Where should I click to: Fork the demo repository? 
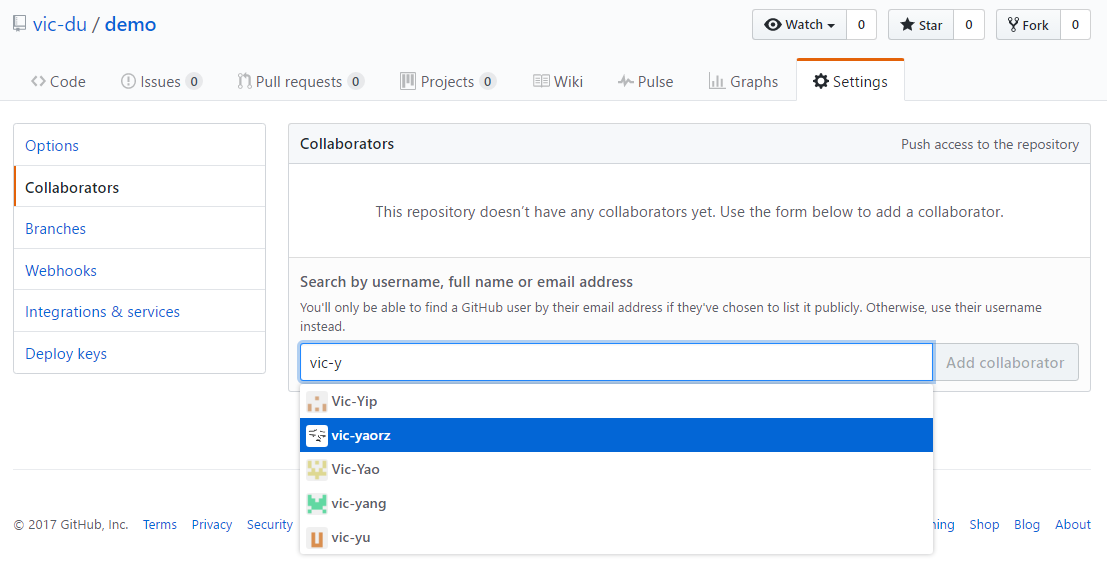point(1028,25)
